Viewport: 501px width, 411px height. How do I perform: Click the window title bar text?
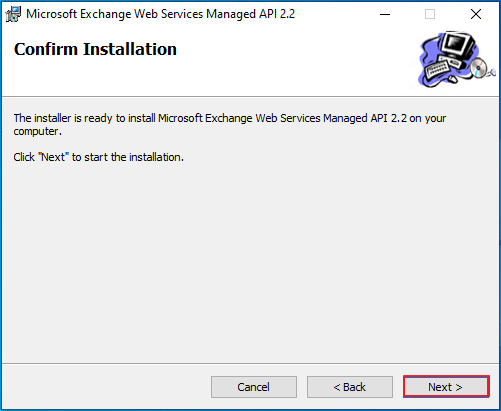(x=161, y=14)
